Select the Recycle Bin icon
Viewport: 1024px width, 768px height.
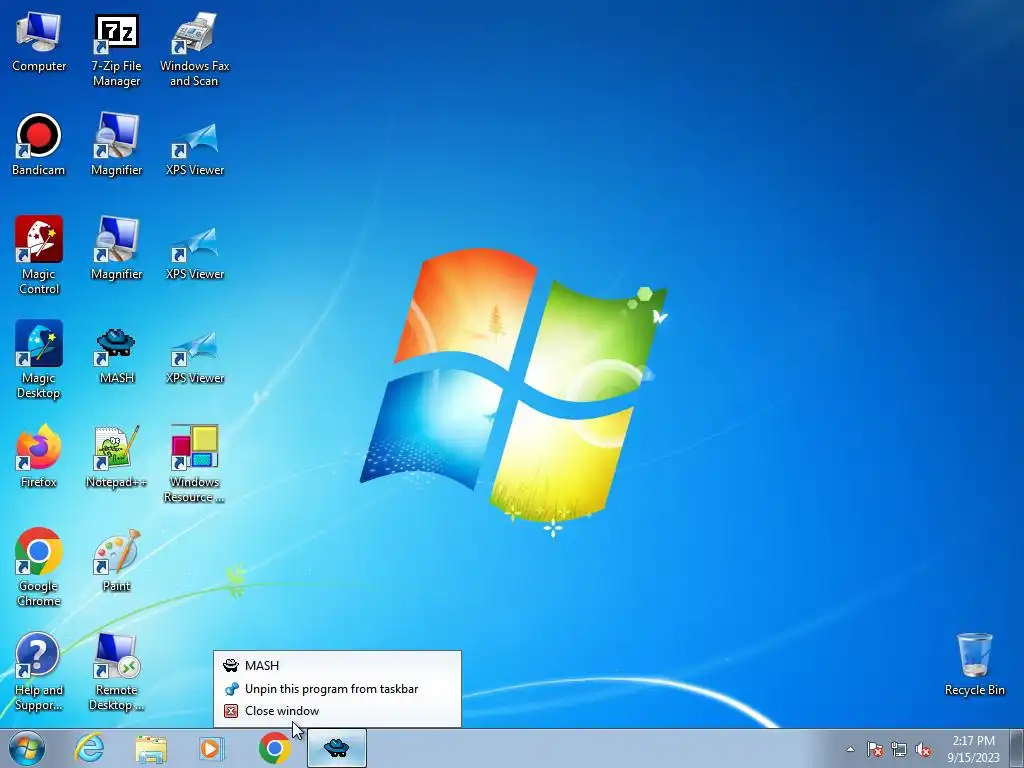click(x=974, y=664)
